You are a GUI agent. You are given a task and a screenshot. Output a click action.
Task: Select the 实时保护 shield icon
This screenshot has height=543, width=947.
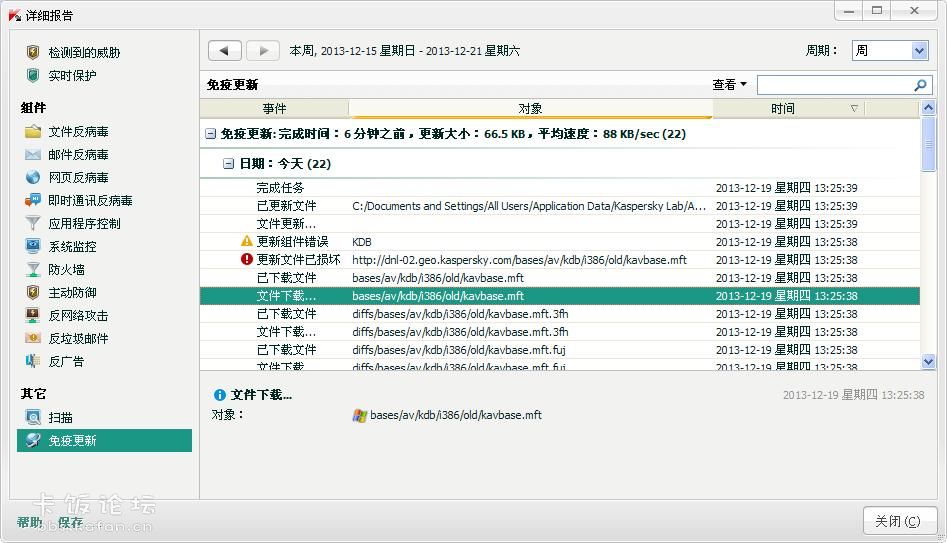[33, 76]
